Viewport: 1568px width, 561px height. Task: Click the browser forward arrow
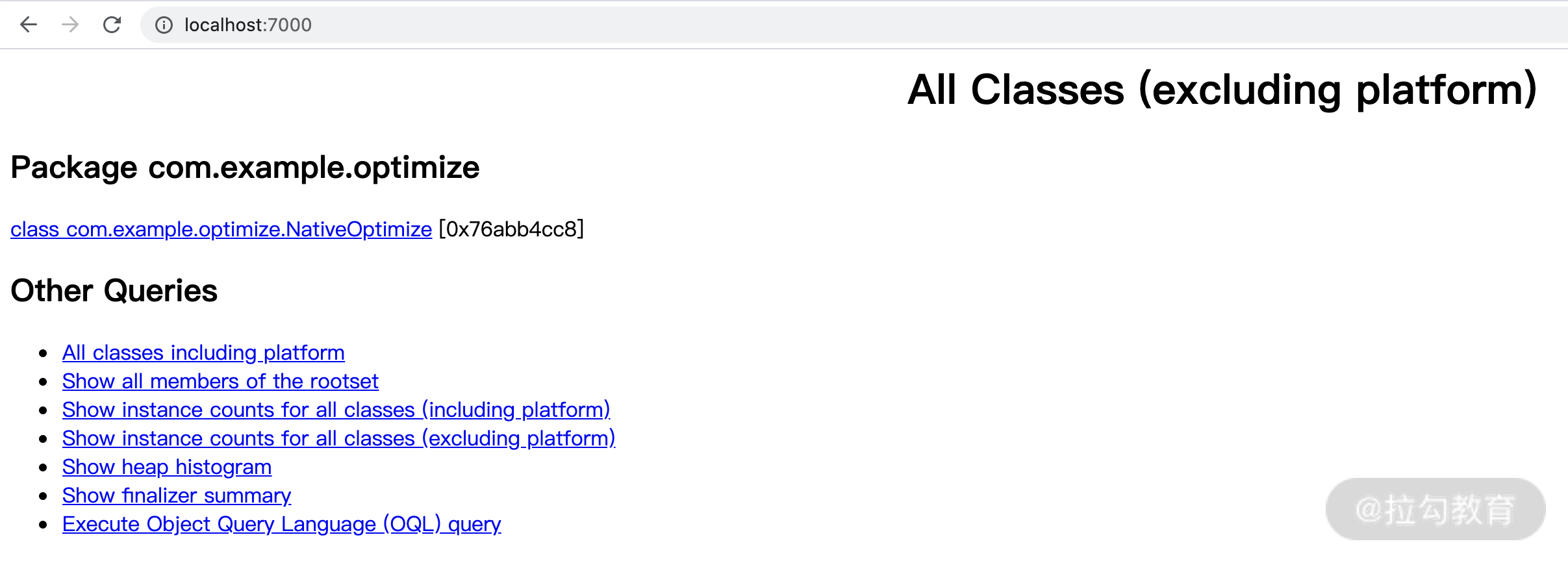pyautogui.click(x=70, y=25)
